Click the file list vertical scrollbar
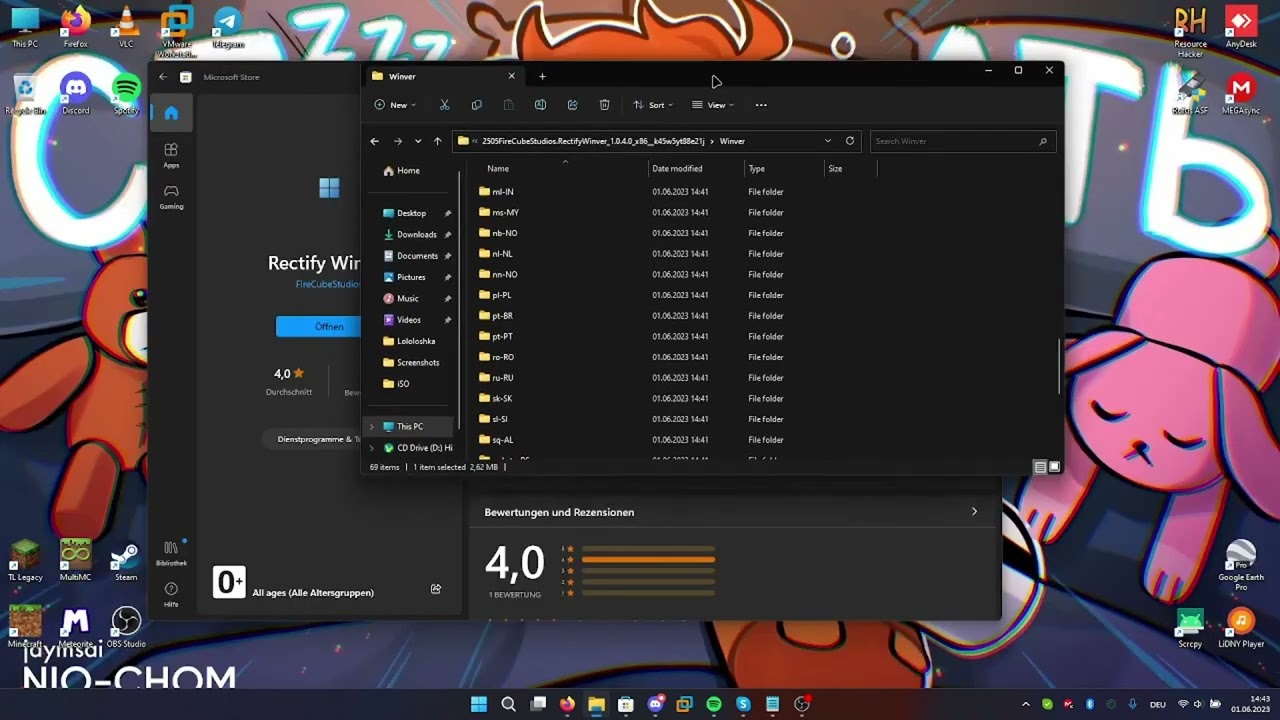 point(1059,366)
